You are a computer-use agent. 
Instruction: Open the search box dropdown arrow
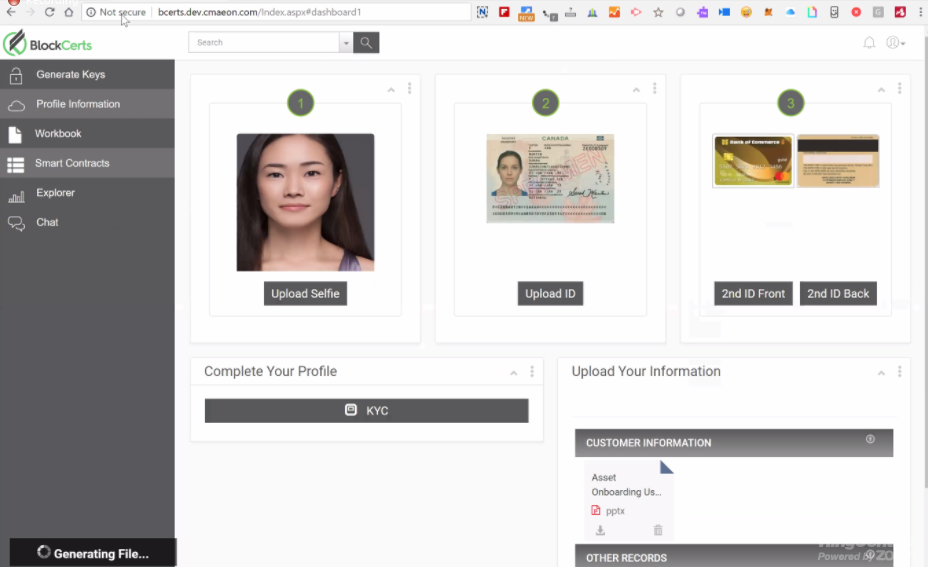click(346, 43)
